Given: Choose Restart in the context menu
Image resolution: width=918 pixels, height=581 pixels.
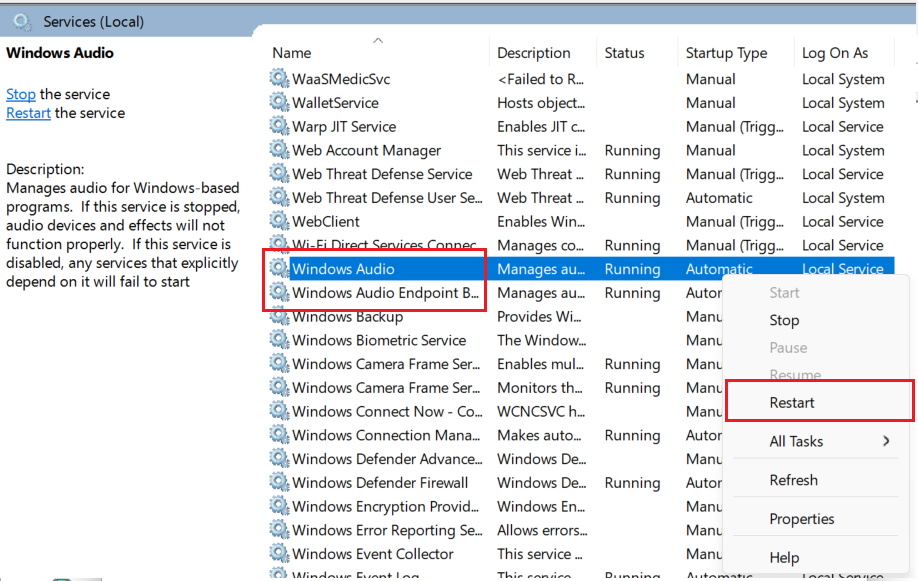Looking at the screenshot, I should pos(792,403).
